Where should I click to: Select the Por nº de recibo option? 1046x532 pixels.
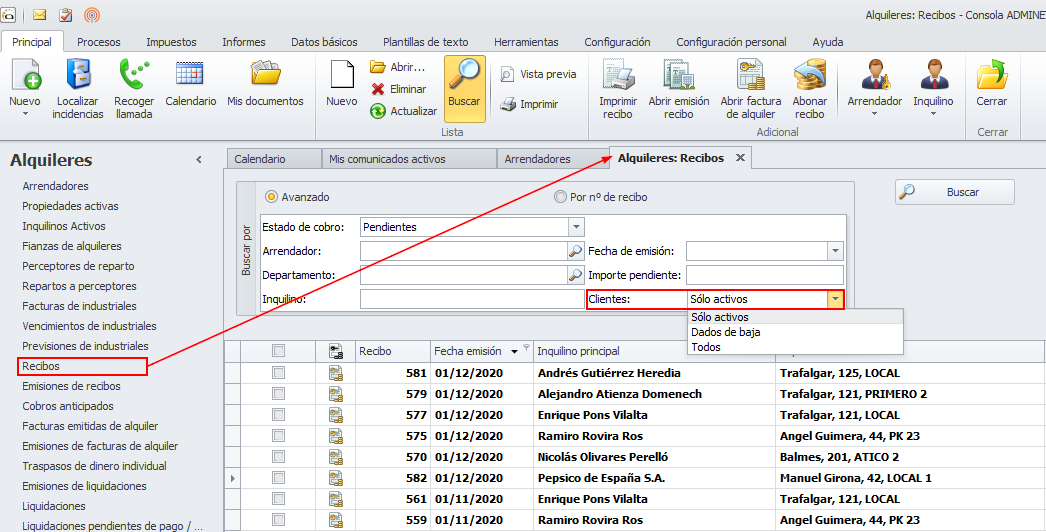click(561, 197)
